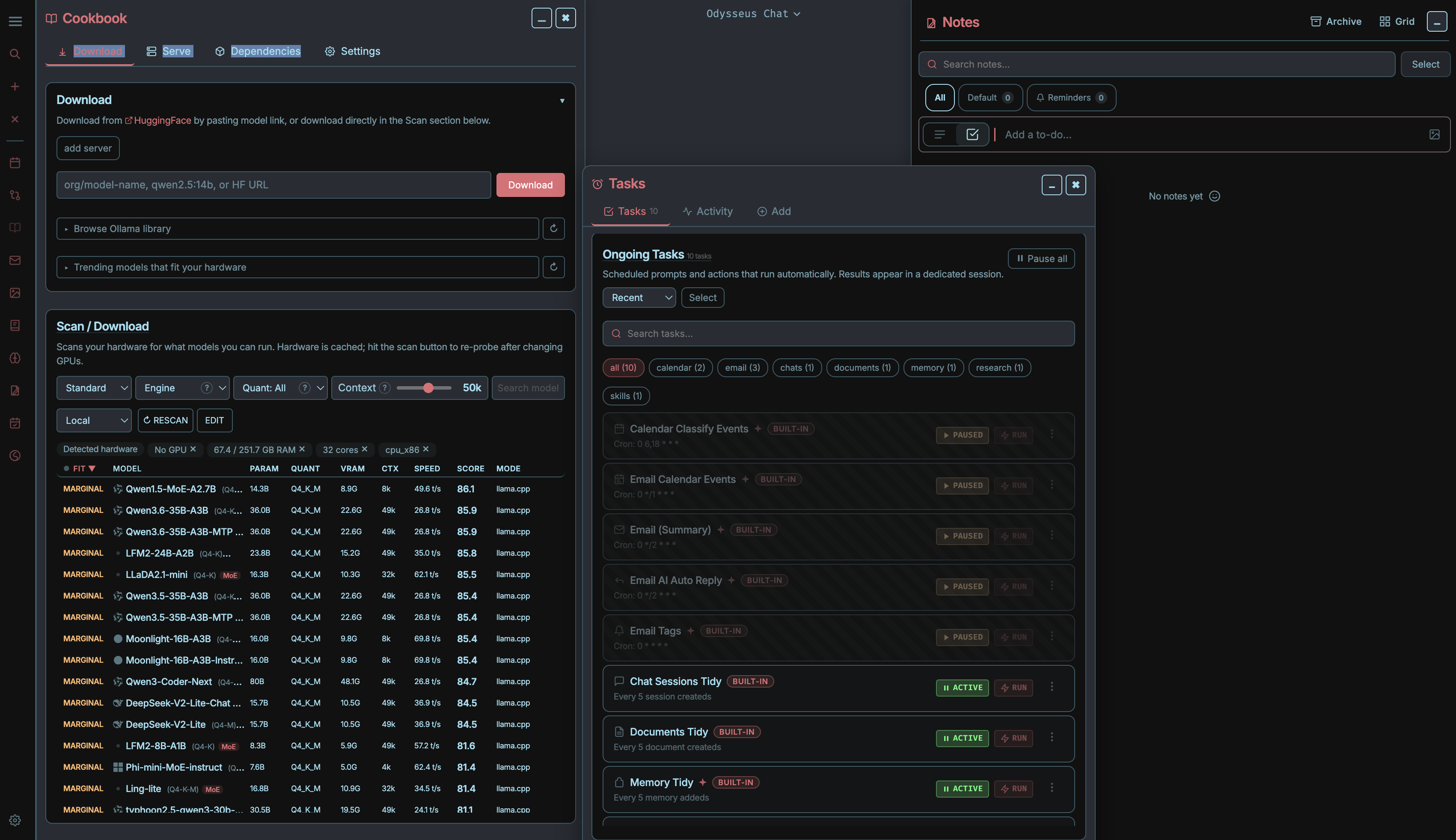Click the Quant help question mark

click(x=304, y=388)
